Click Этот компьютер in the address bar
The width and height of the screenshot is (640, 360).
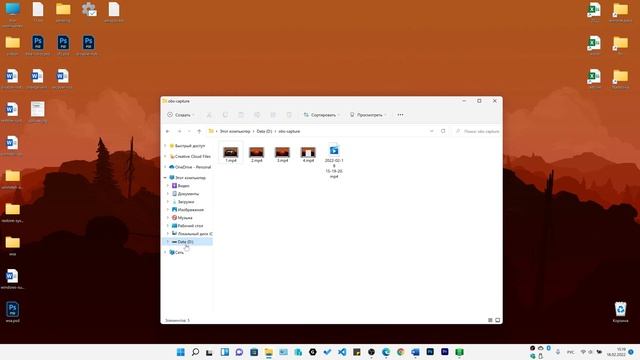235,131
